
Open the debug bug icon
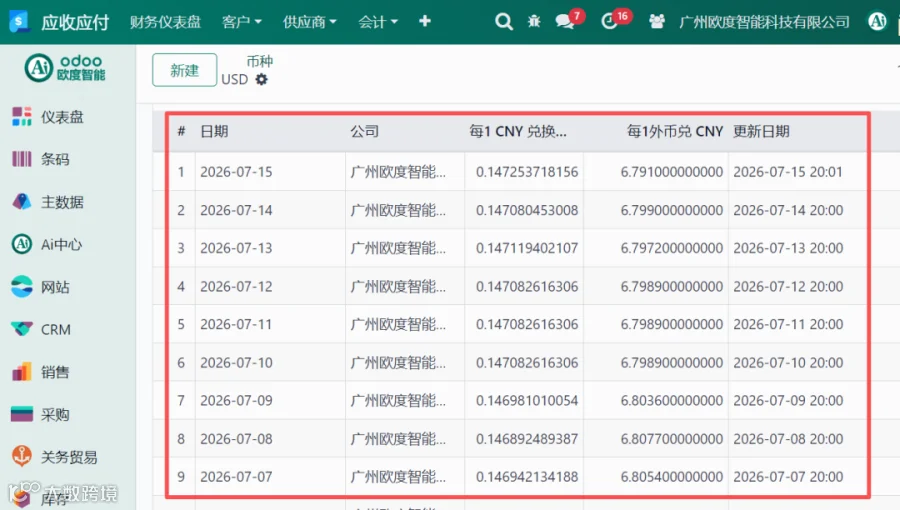[x=534, y=22]
